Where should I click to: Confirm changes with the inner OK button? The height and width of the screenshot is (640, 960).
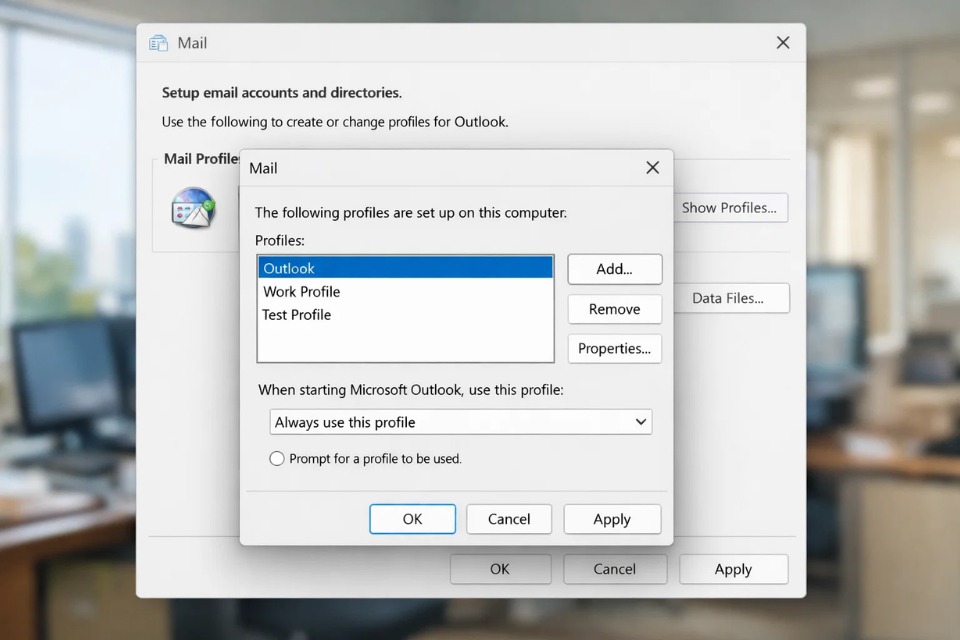pyautogui.click(x=412, y=519)
